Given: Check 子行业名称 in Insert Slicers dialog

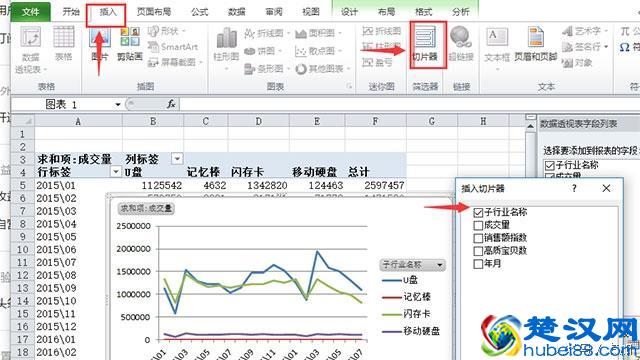Looking at the screenshot, I should pos(478,212).
